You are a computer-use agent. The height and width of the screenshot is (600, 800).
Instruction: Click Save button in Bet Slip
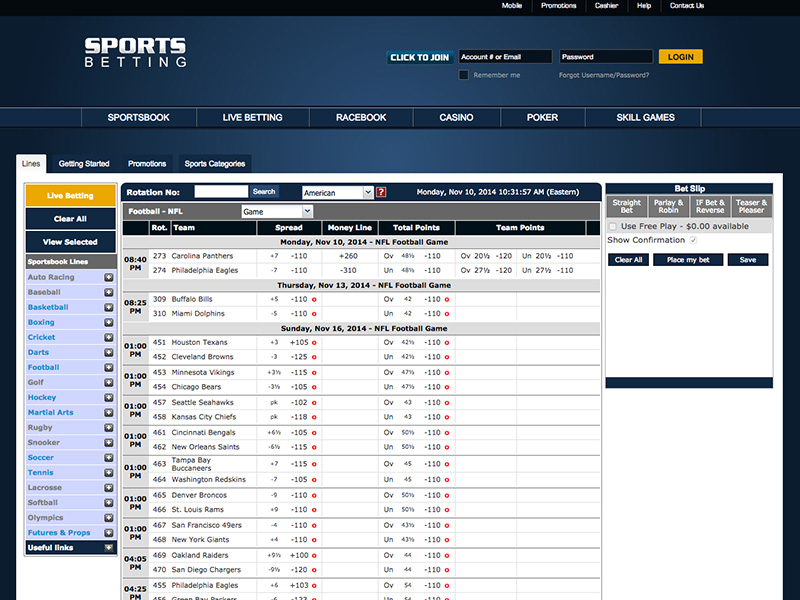(x=748, y=260)
